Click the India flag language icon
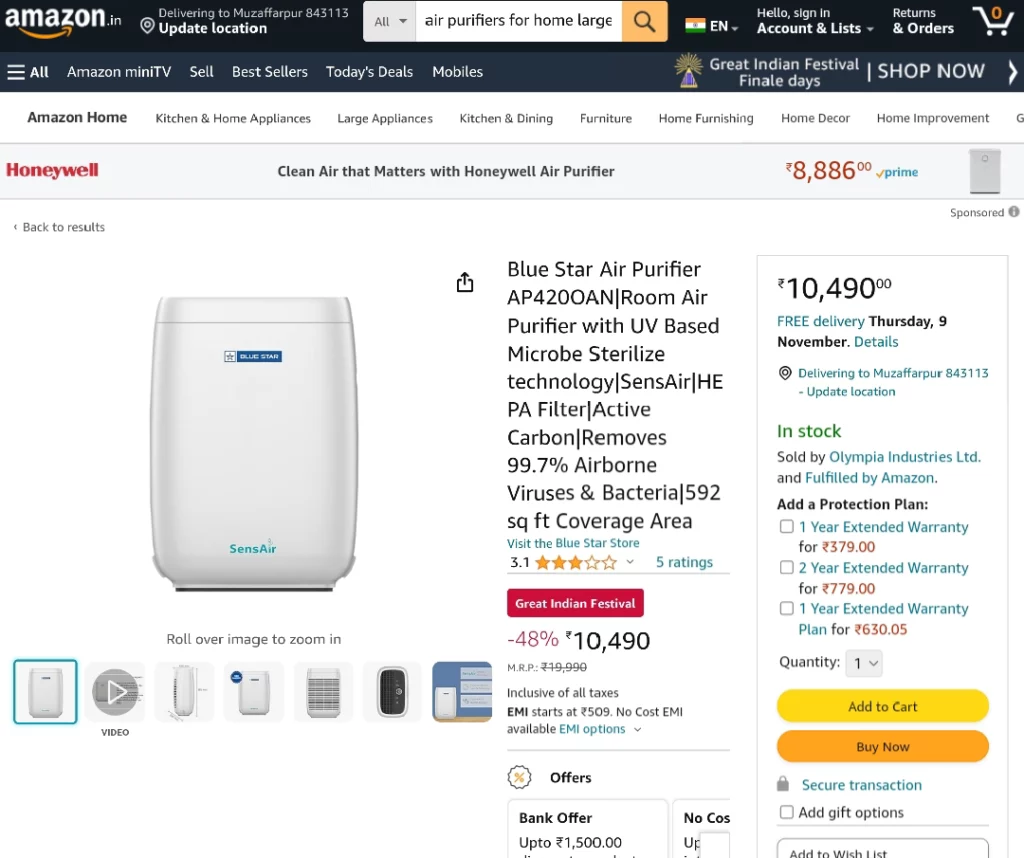Viewport: 1024px width, 858px height. coord(695,26)
